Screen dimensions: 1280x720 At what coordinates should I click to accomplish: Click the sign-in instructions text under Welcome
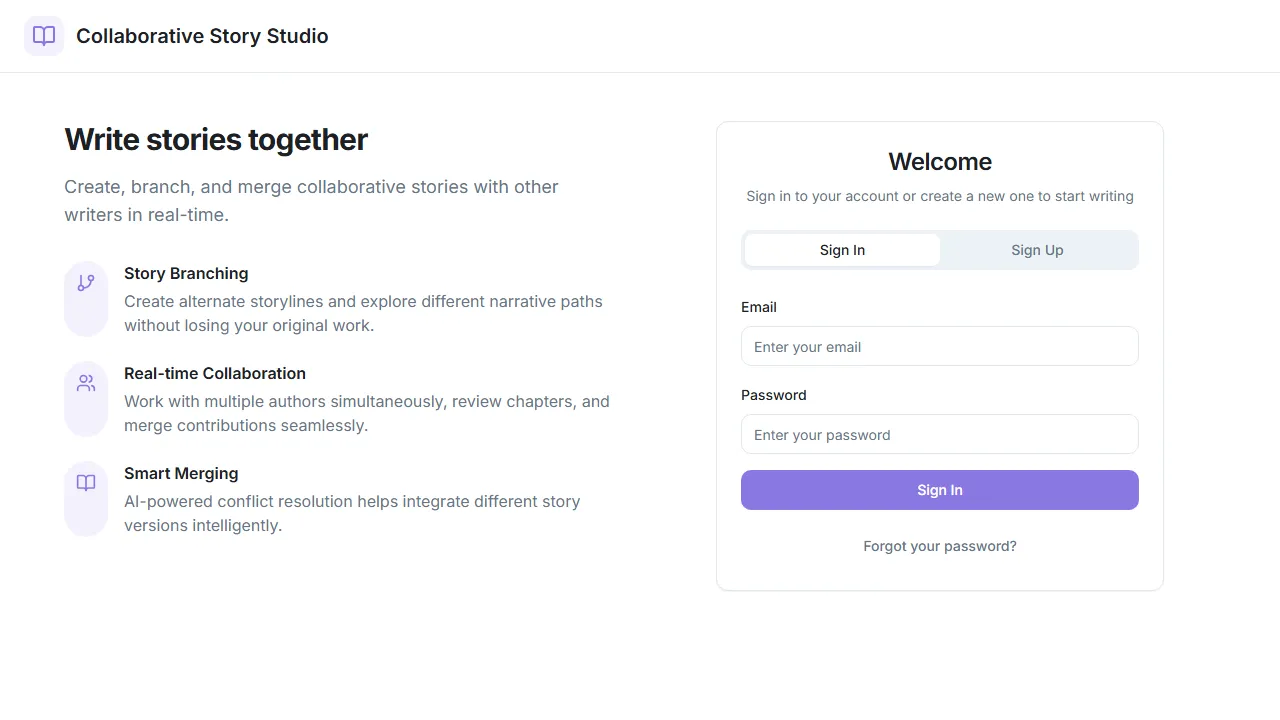click(x=939, y=196)
